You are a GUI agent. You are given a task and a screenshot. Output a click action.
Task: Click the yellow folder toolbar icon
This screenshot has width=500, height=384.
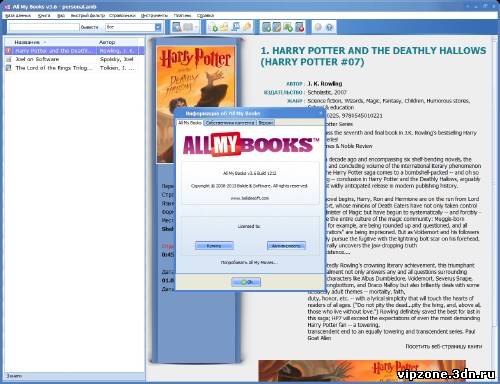click(x=224, y=27)
